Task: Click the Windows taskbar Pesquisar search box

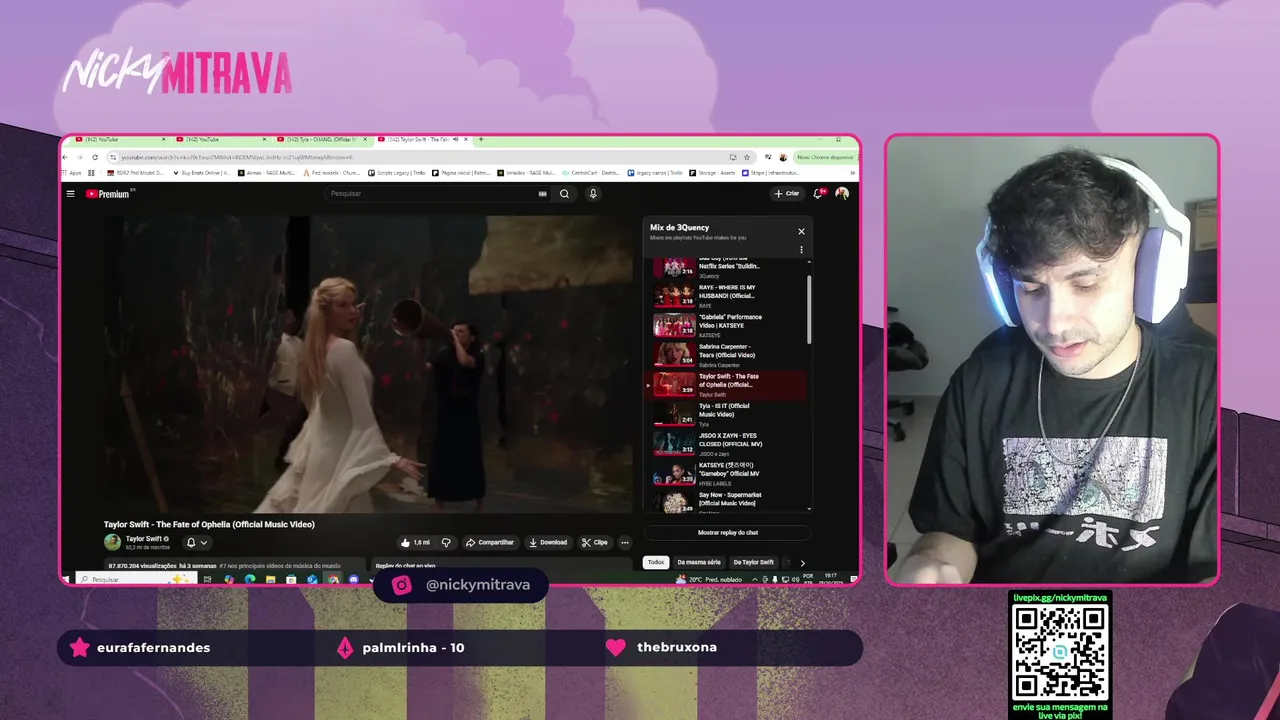Action: point(135,579)
